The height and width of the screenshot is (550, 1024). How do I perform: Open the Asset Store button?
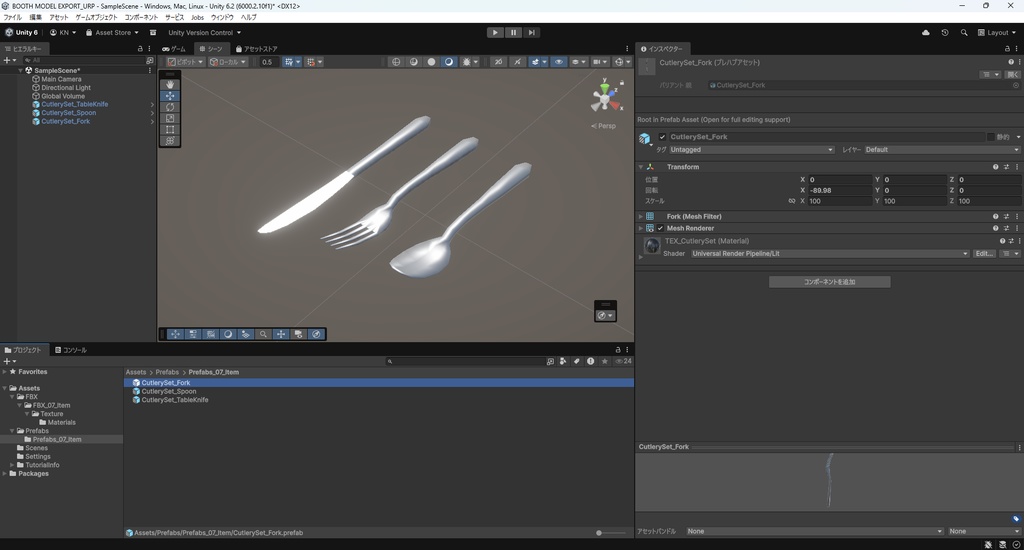(112, 33)
